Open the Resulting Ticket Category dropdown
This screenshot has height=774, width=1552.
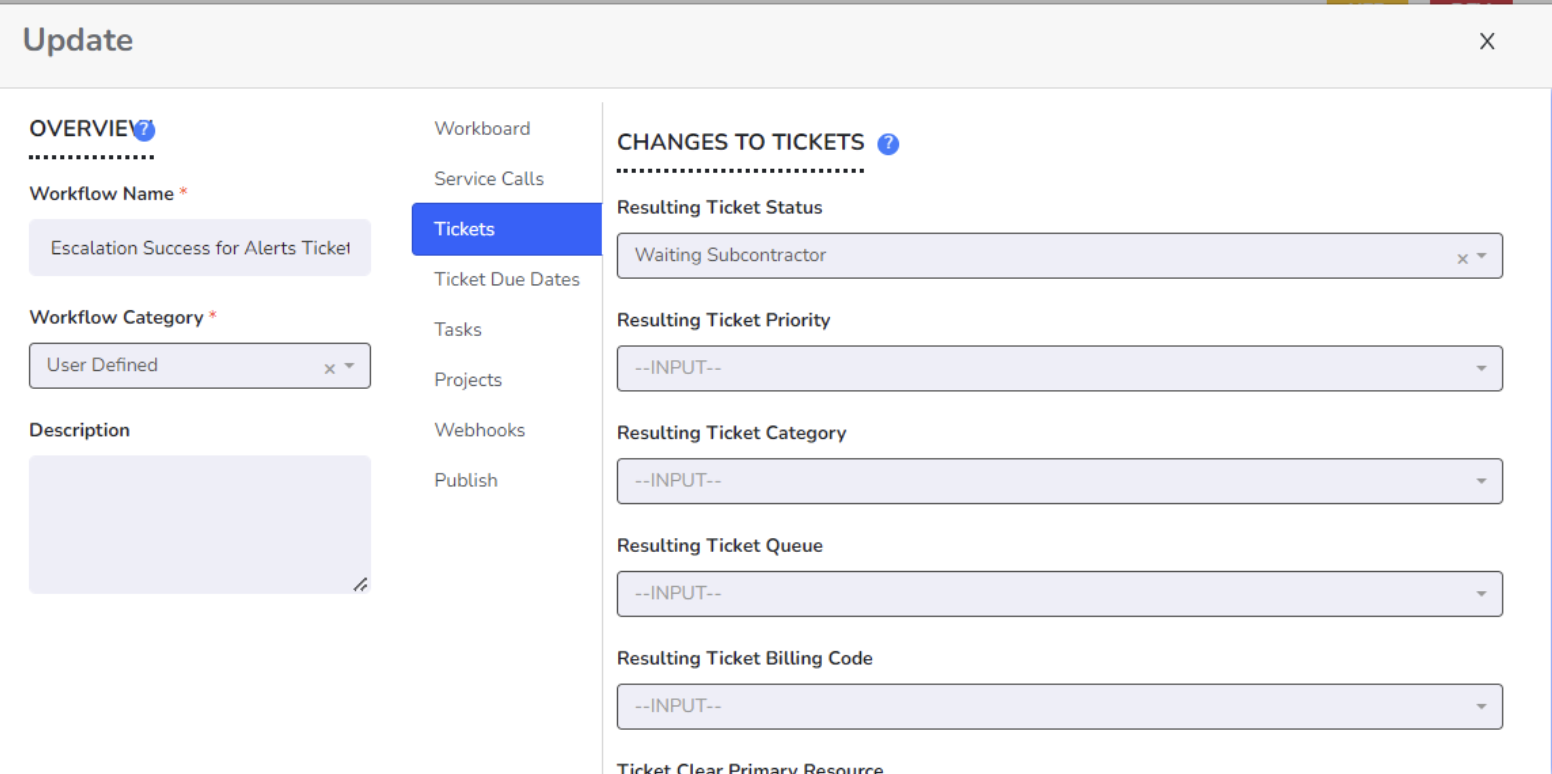coord(1481,482)
